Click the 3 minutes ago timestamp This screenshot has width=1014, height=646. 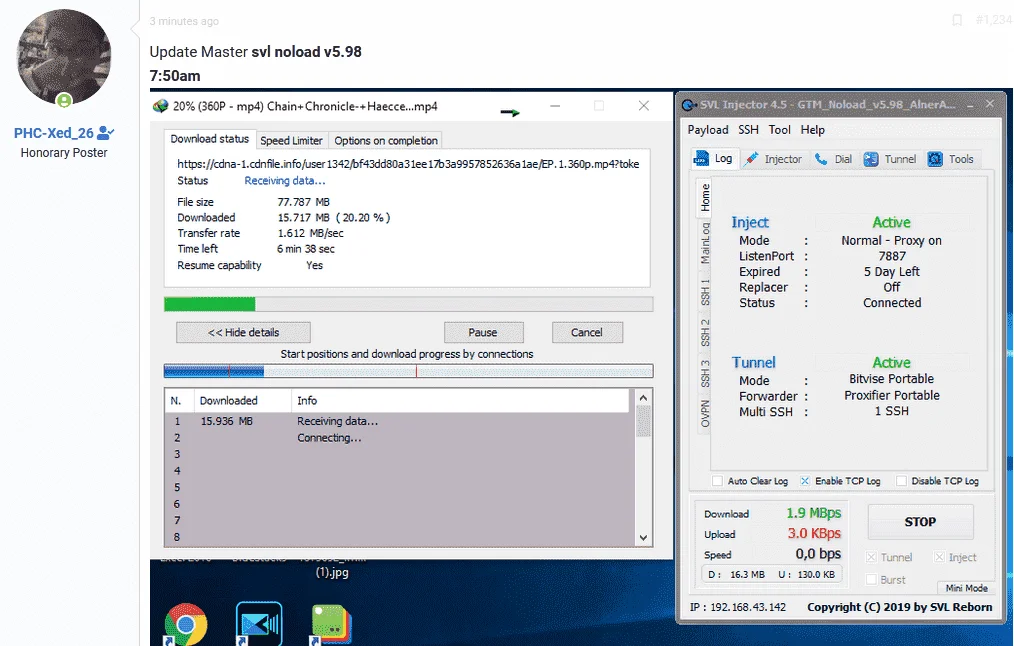184,21
